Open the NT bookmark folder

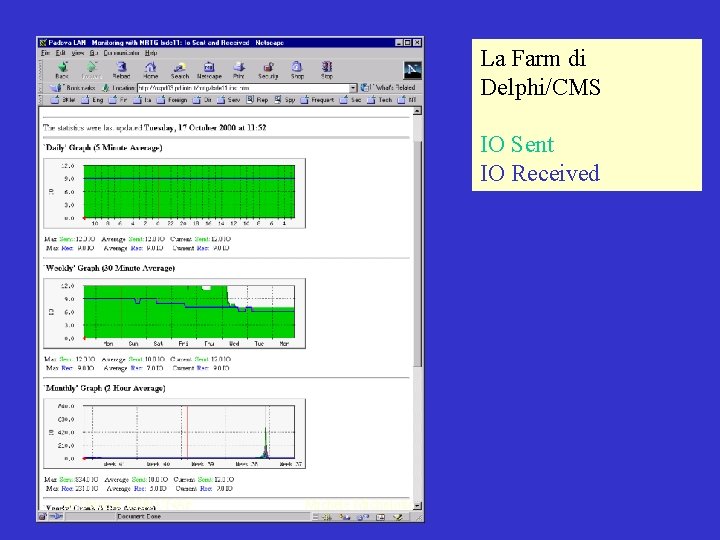pos(407,100)
